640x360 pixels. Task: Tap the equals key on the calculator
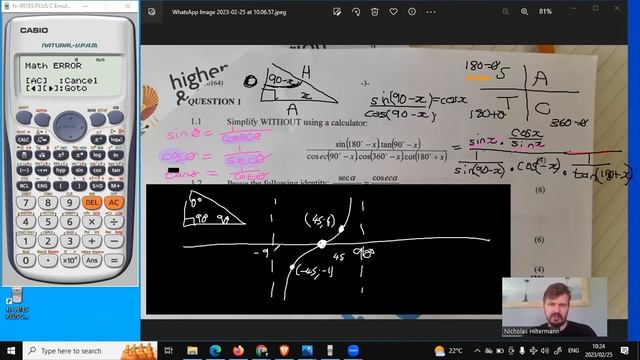click(x=114, y=260)
